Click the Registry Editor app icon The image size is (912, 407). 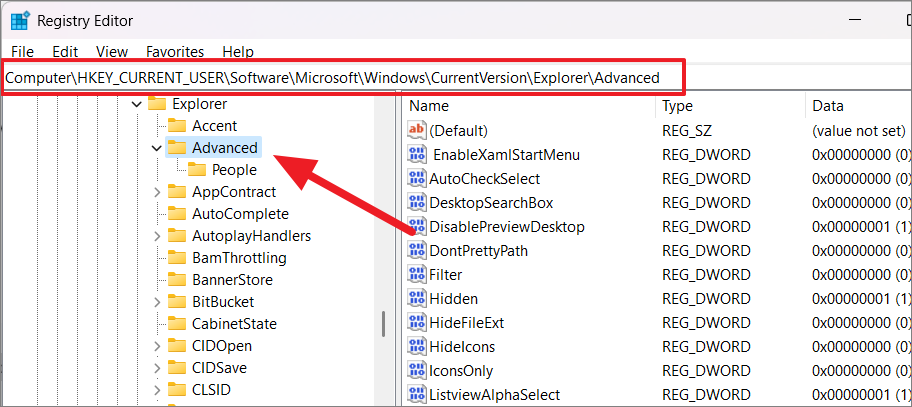click(x=20, y=21)
